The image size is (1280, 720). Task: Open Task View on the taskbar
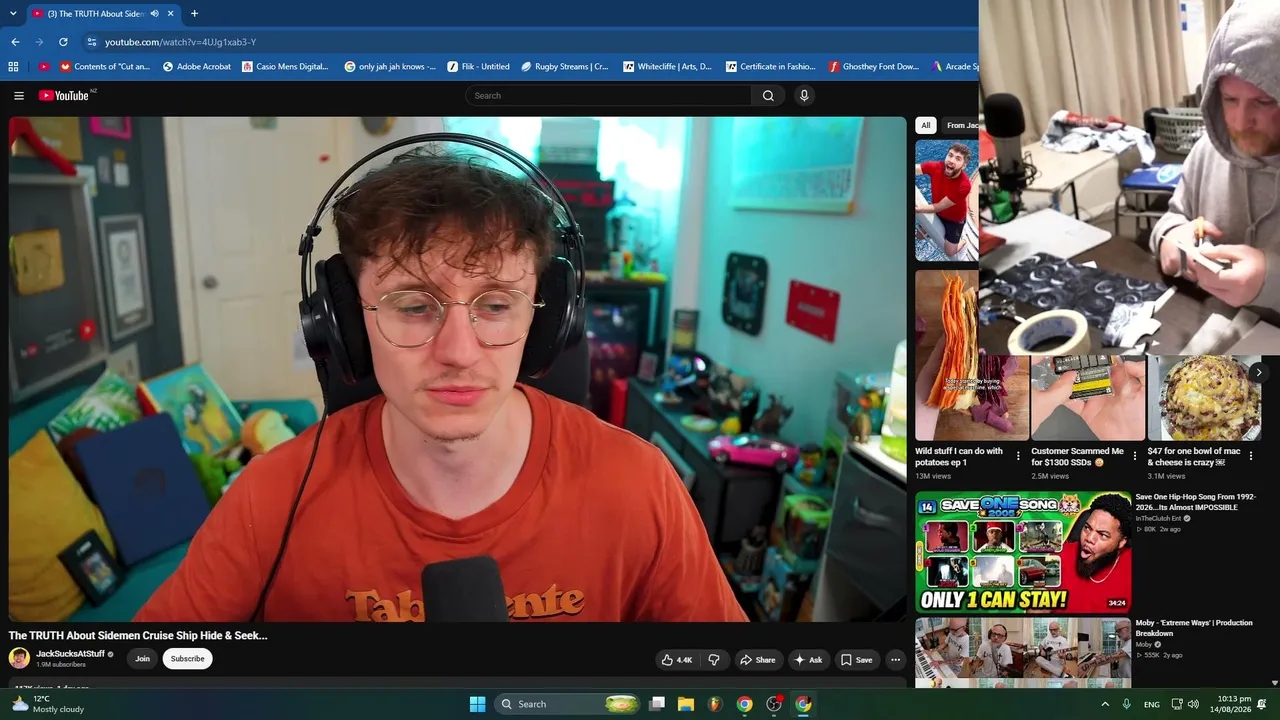point(657,704)
